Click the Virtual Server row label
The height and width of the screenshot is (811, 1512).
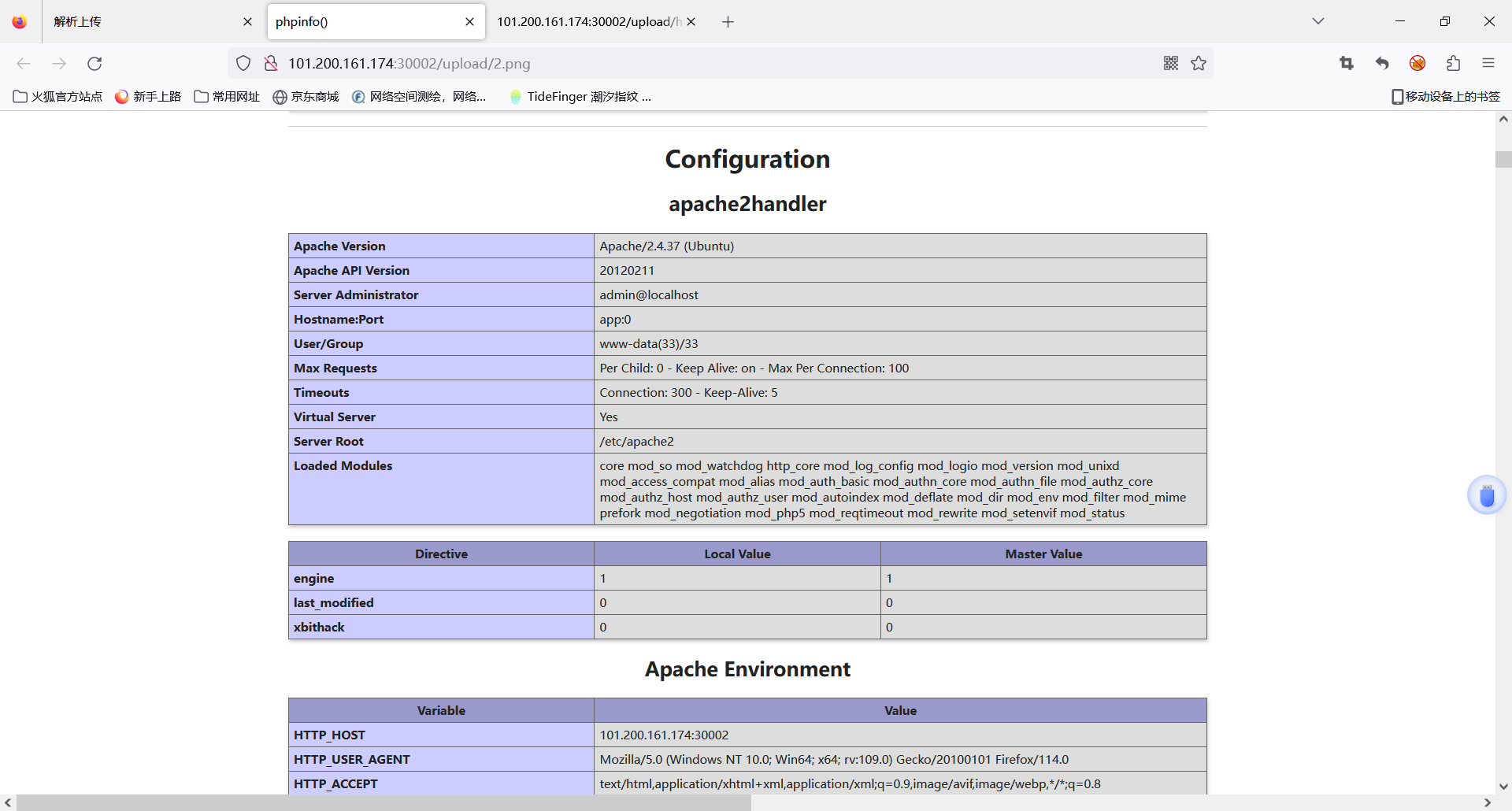tap(335, 417)
